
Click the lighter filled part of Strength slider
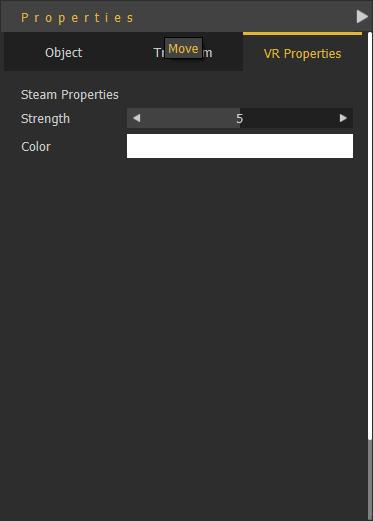point(188,118)
